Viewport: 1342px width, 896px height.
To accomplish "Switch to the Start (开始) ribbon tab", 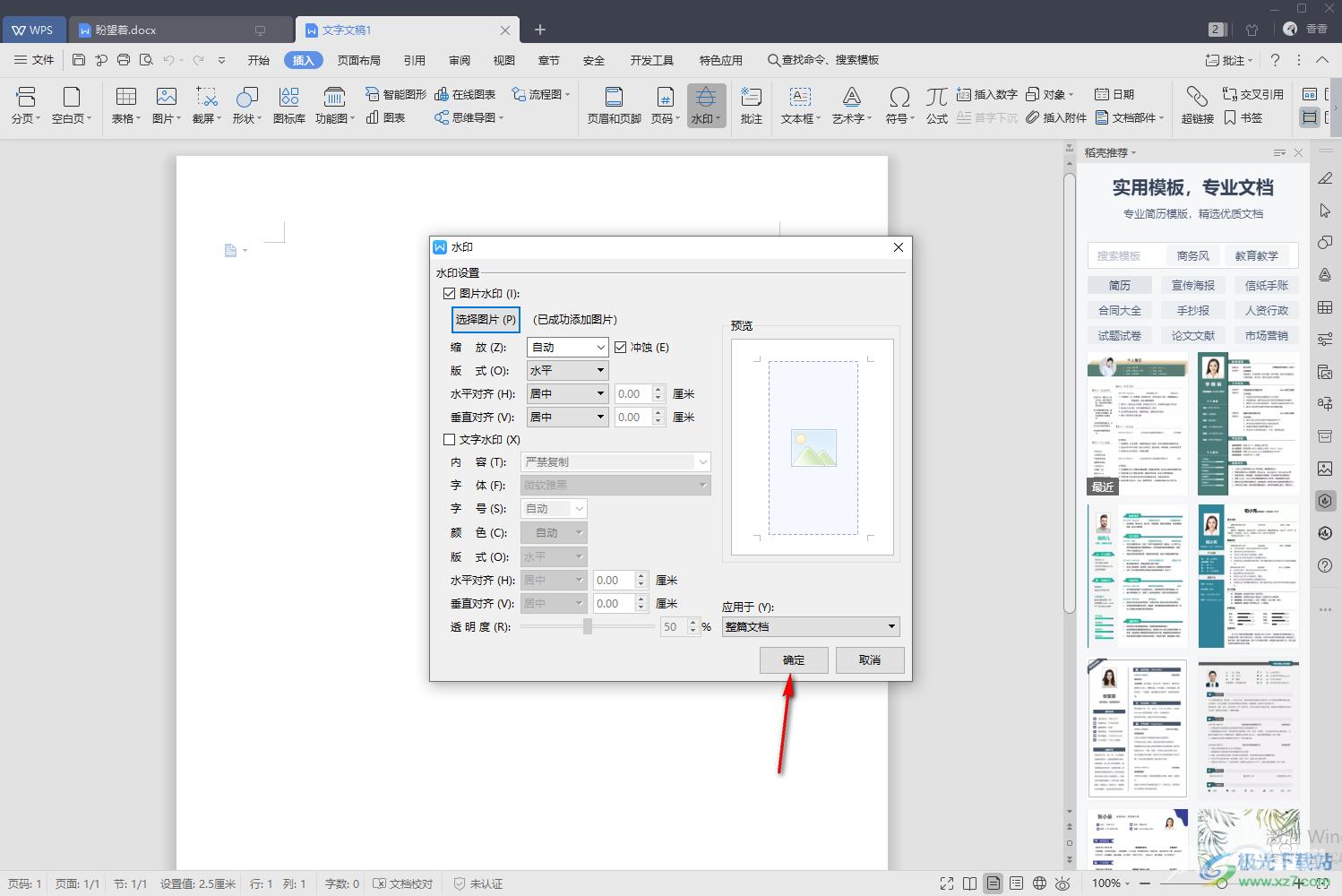I will click(x=259, y=60).
